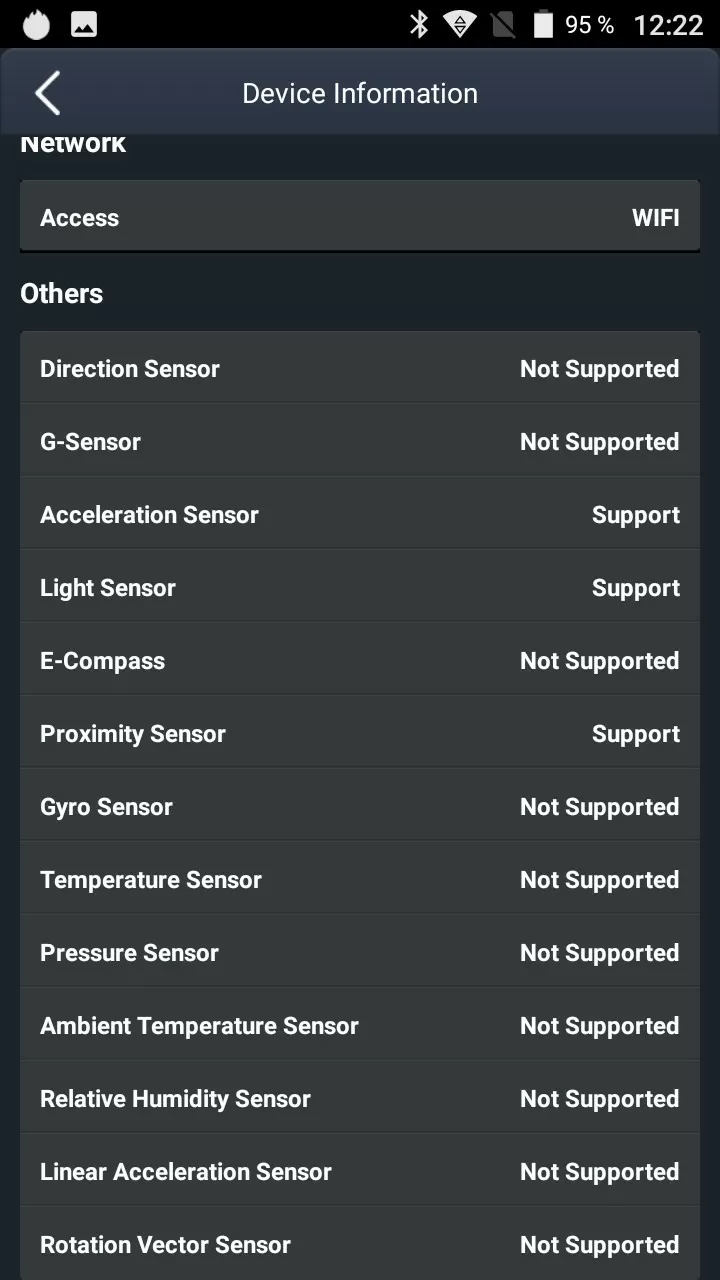Open the image notification icon

(84, 25)
